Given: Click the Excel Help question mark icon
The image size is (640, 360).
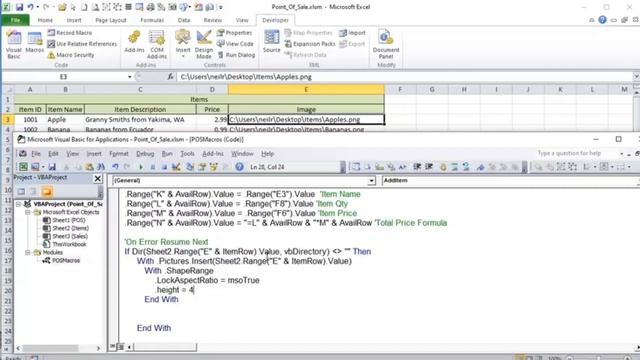Looking at the screenshot, I should (602, 20).
